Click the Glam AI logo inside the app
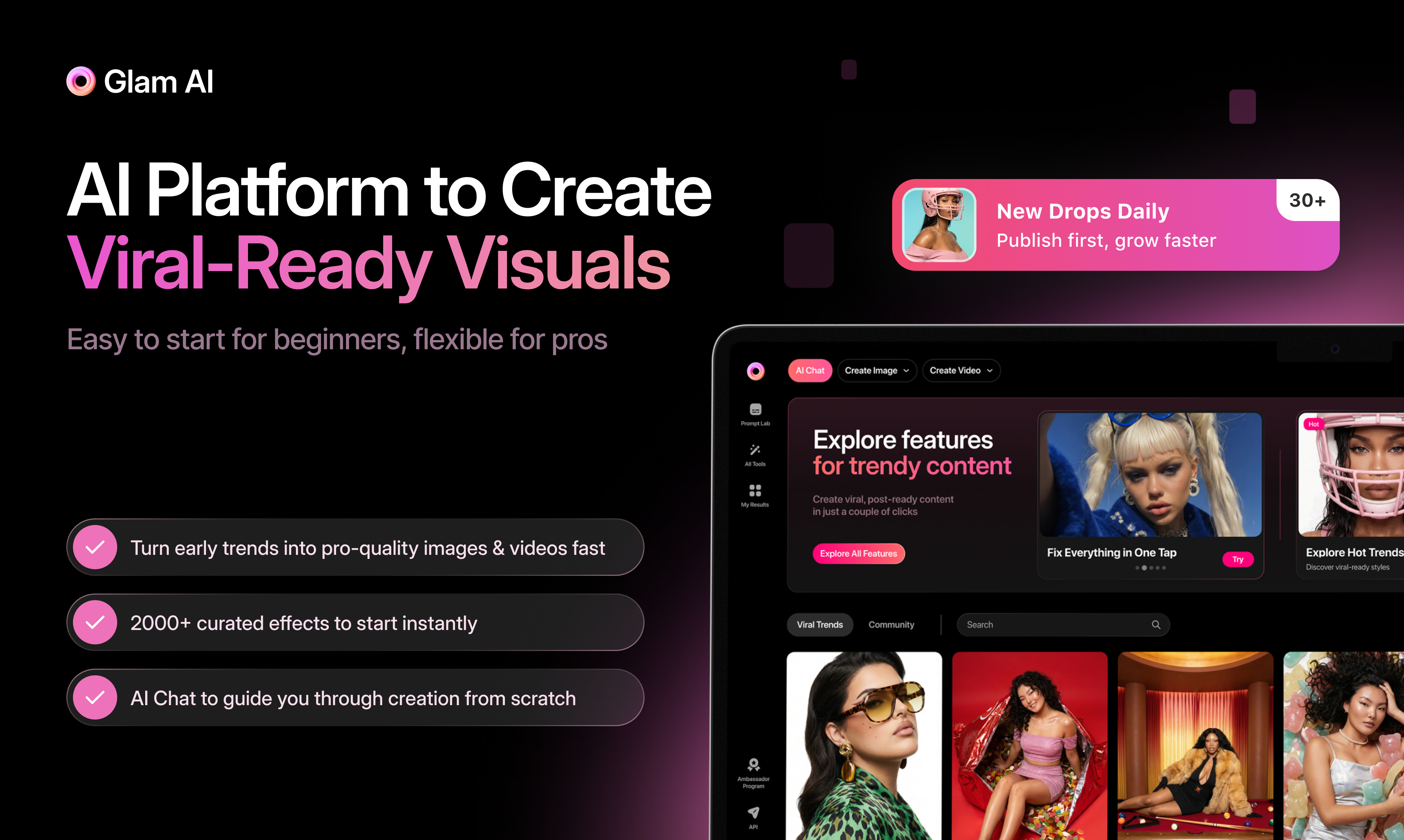The height and width of the screenshot is (840, 1404). 756,371
